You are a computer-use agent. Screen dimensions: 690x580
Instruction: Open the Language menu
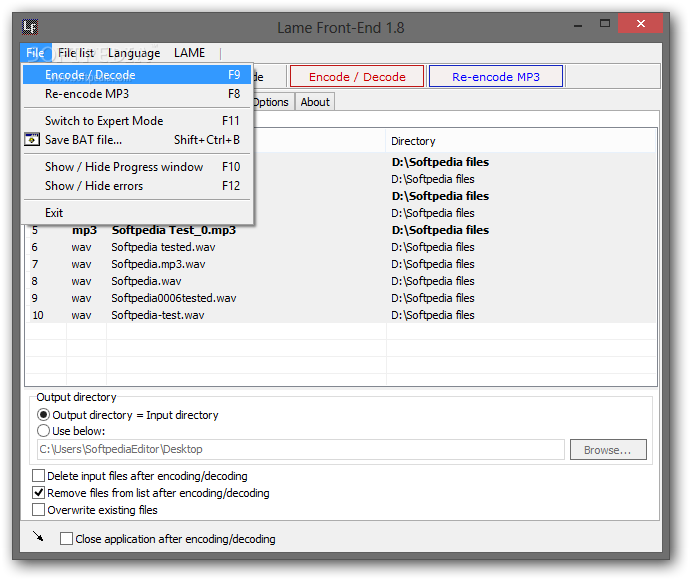pyautogui.click(x=134, y=53)
